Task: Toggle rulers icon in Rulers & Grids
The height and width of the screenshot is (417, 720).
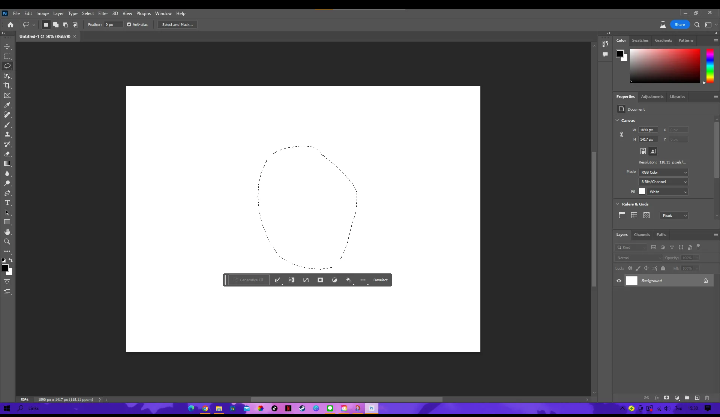Action: [622, 215]
